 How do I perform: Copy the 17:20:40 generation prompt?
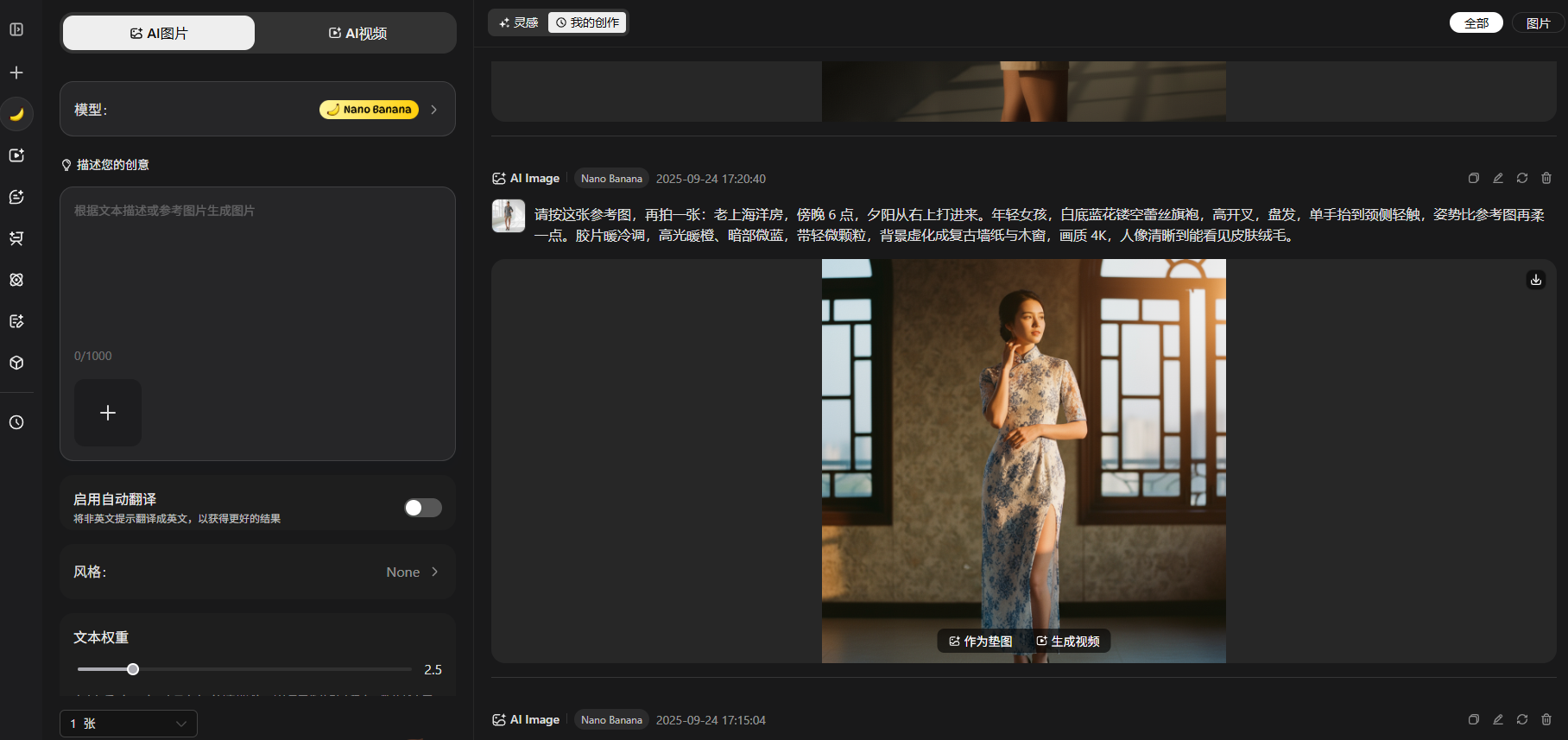click(x=1474, y=178)
